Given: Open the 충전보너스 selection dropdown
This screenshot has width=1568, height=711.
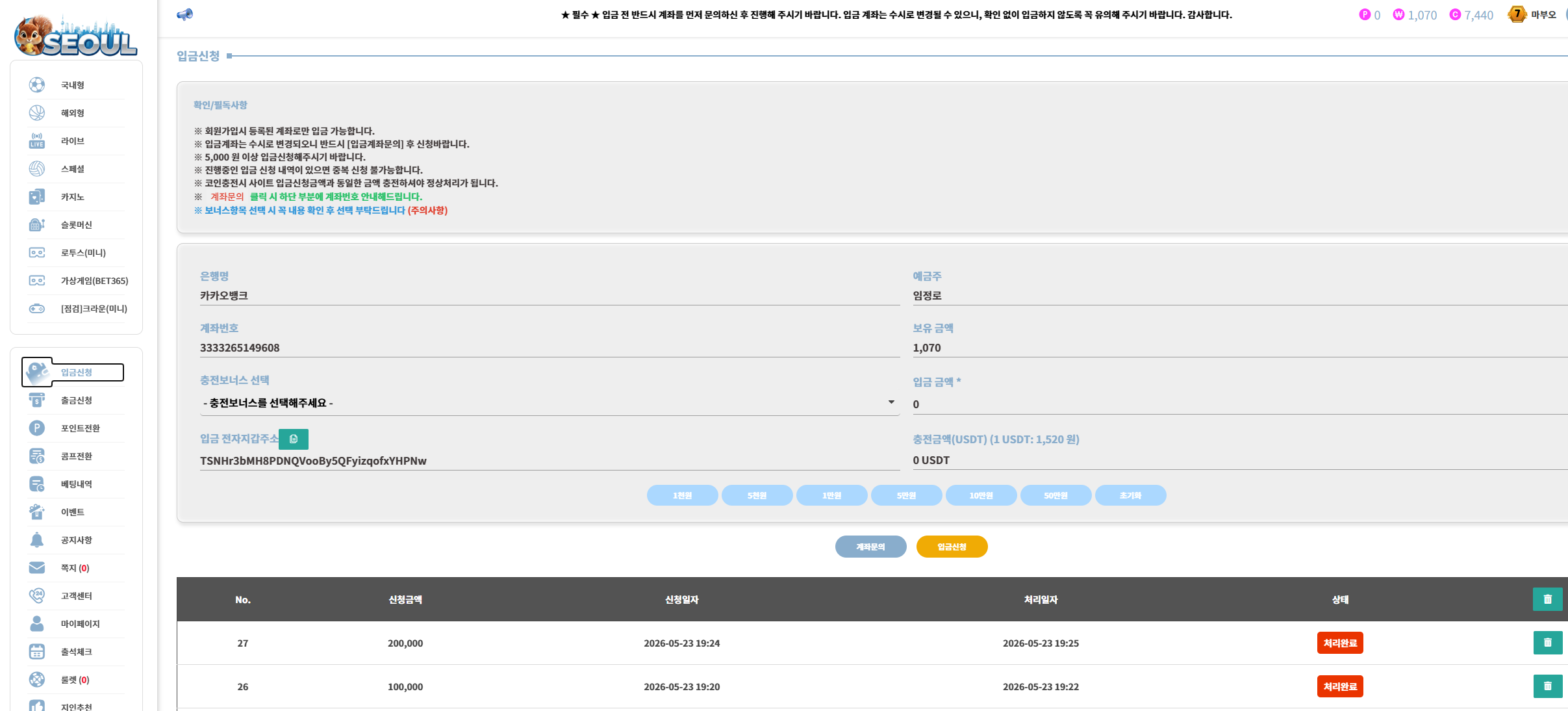Looking at the screenshot, I should 550,403.
